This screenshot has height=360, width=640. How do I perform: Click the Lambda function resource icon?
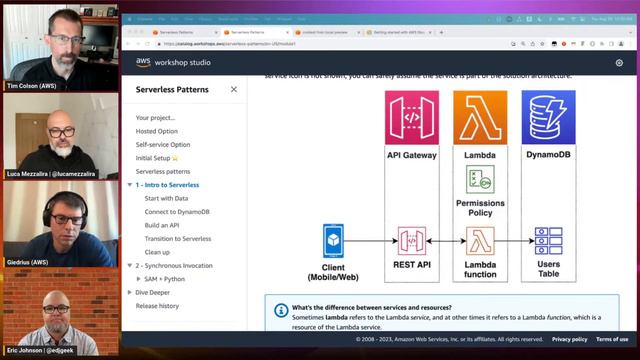[x=480, y=241]
